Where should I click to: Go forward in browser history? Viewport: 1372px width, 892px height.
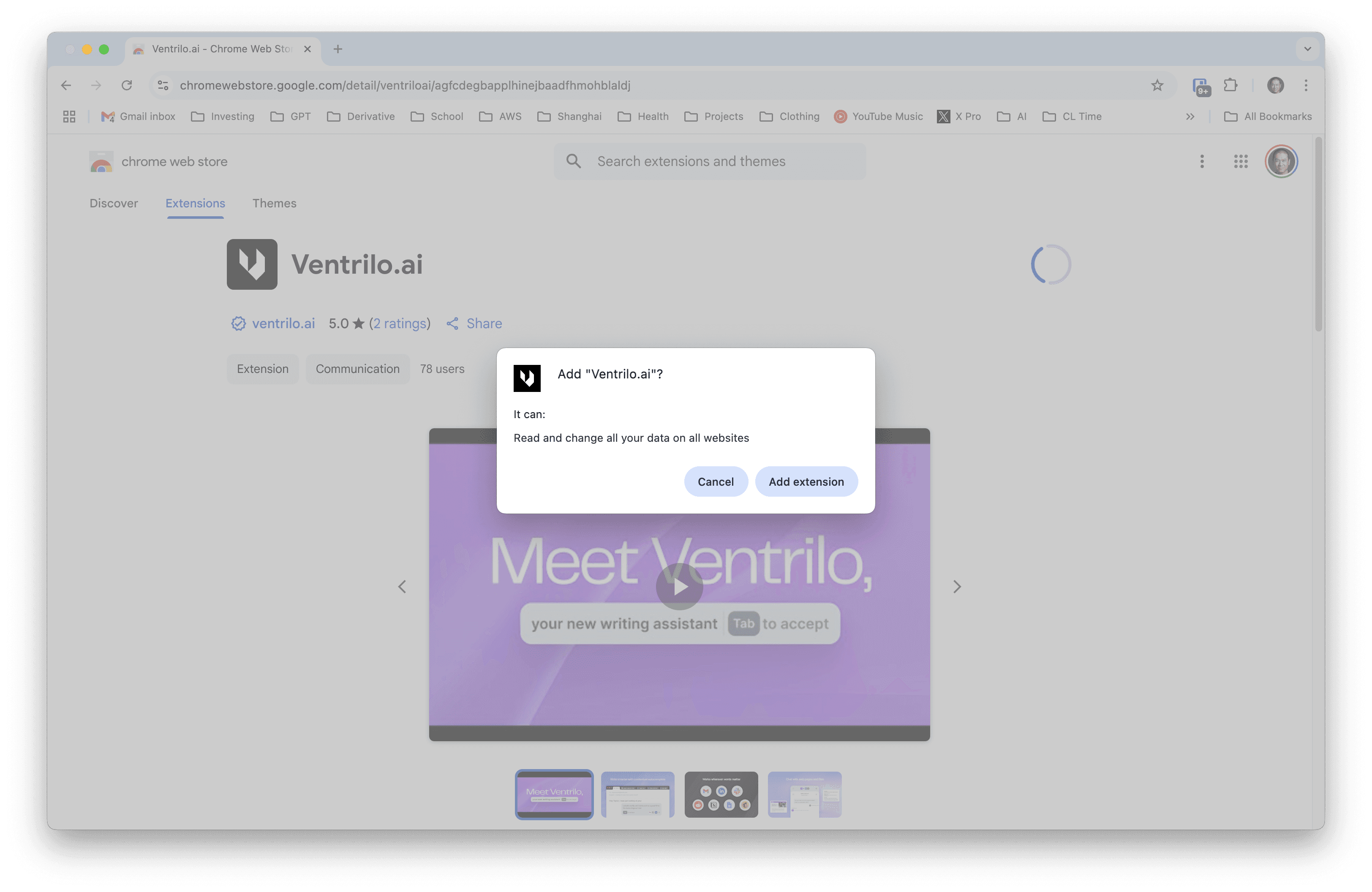pos(96,85)
